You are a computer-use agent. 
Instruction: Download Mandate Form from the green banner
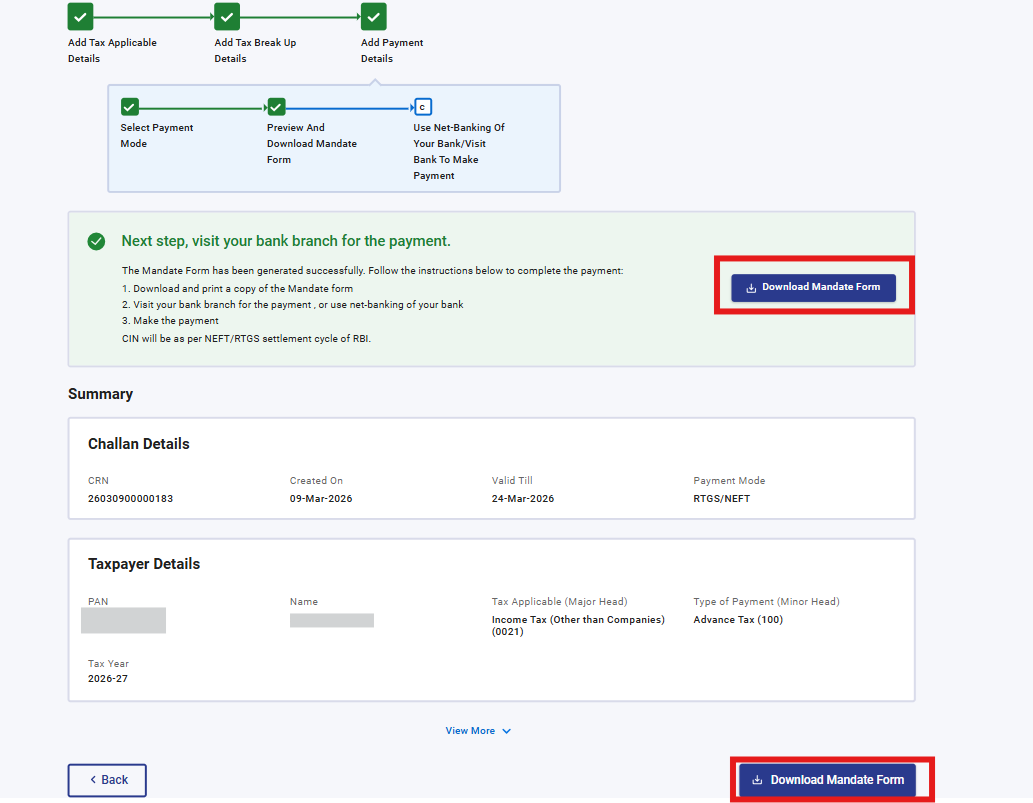[813, 287]
